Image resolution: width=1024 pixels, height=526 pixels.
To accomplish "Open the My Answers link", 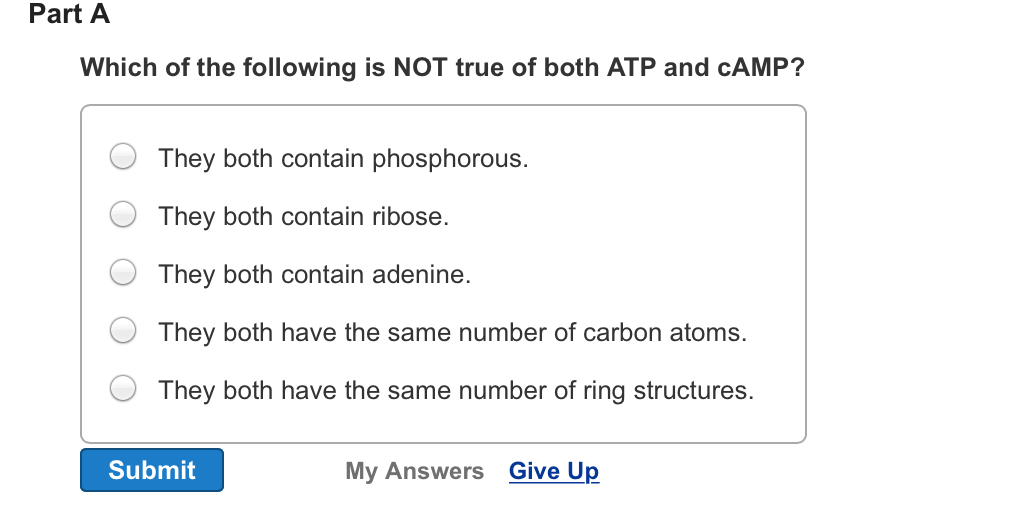I will pos(414,471).
